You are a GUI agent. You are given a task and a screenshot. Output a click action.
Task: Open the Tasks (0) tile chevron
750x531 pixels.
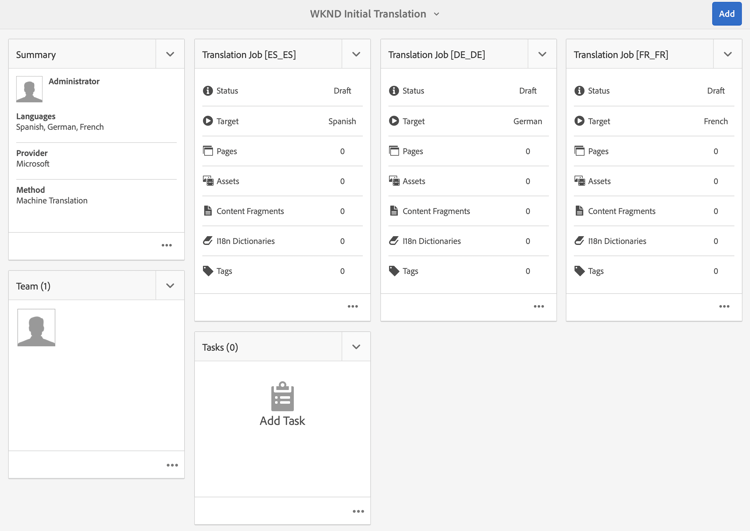(356, 347)
